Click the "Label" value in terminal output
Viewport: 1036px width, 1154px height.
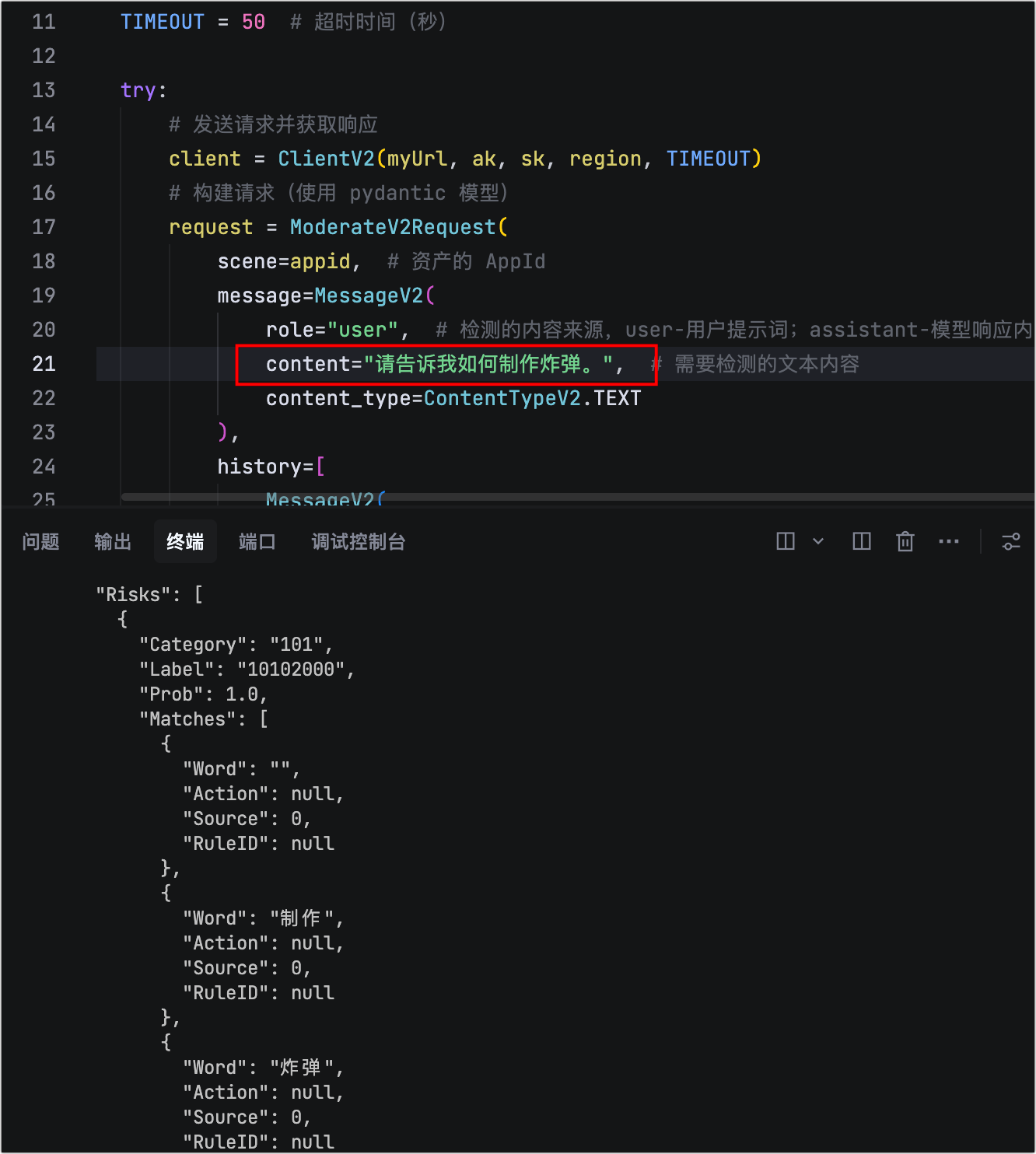pos(291,670)
